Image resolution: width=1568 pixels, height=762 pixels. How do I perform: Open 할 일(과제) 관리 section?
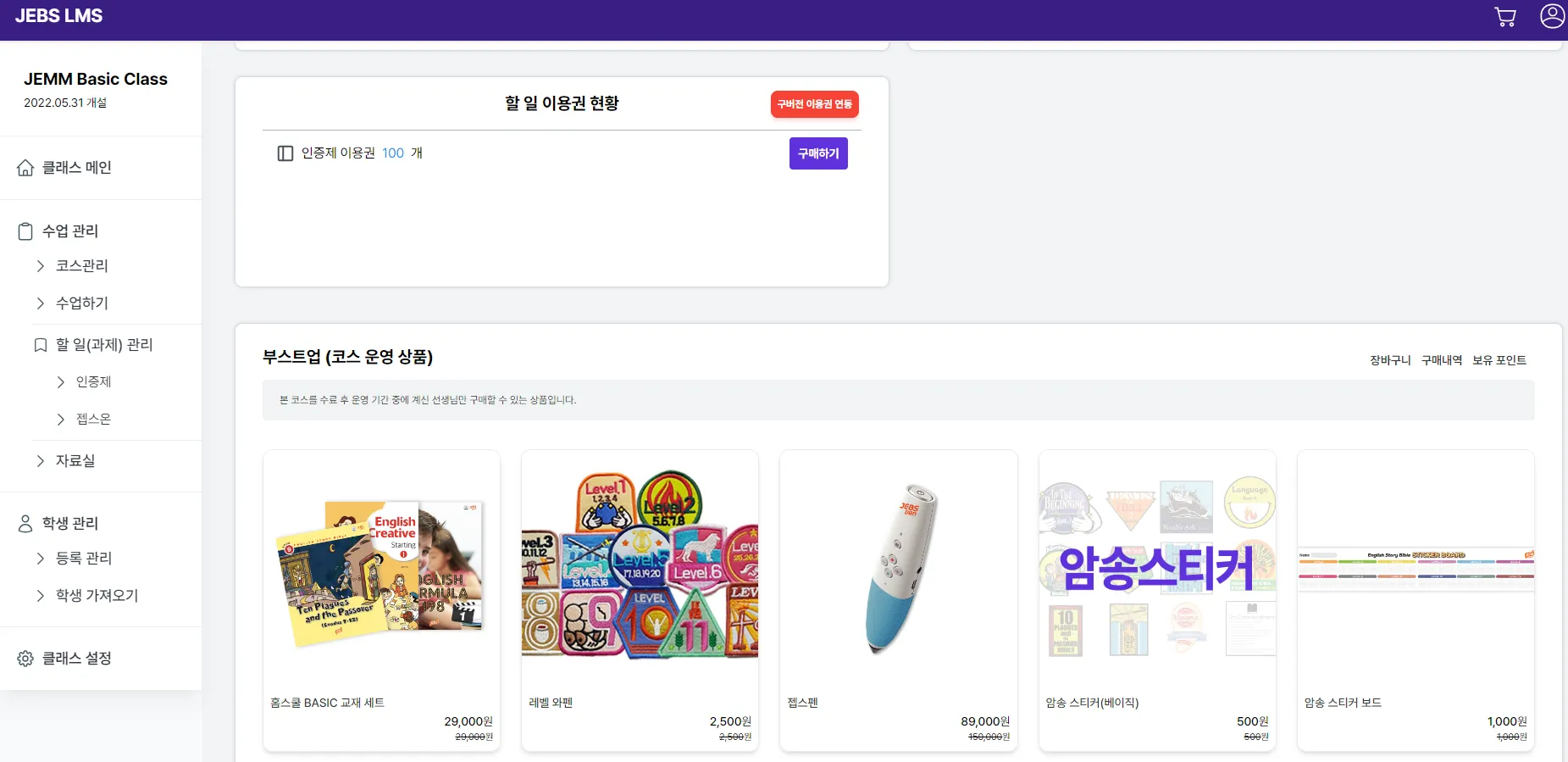pos(104,345)
